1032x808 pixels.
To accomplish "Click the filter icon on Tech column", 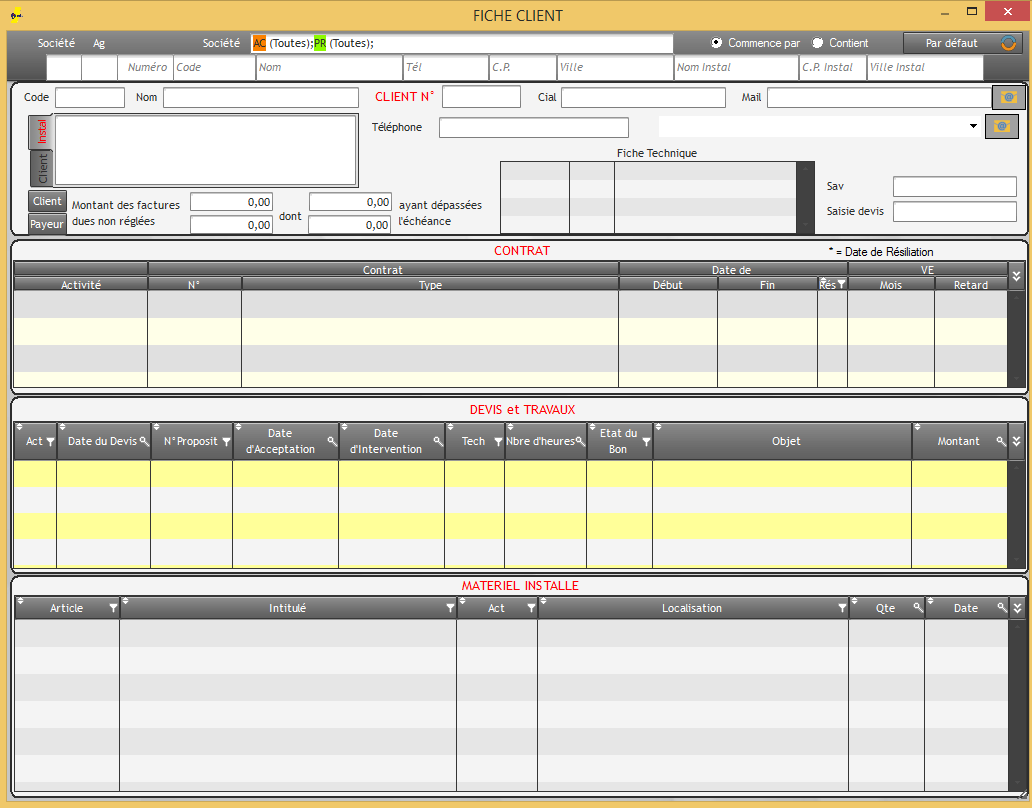I will pyautogui.click(x=498, y=441).
